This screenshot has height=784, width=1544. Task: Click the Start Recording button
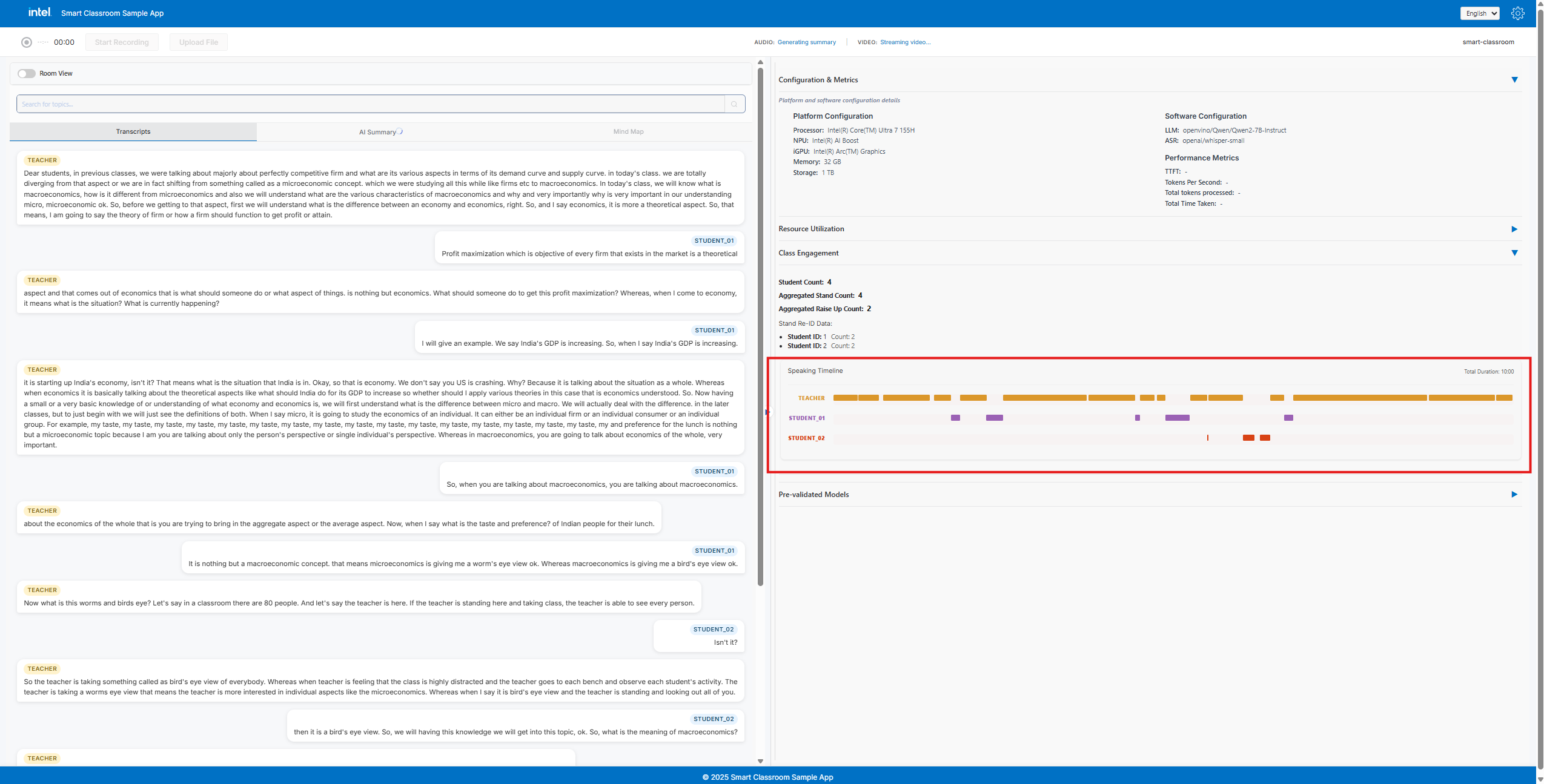pyautogui.click(x=121, y=42)
